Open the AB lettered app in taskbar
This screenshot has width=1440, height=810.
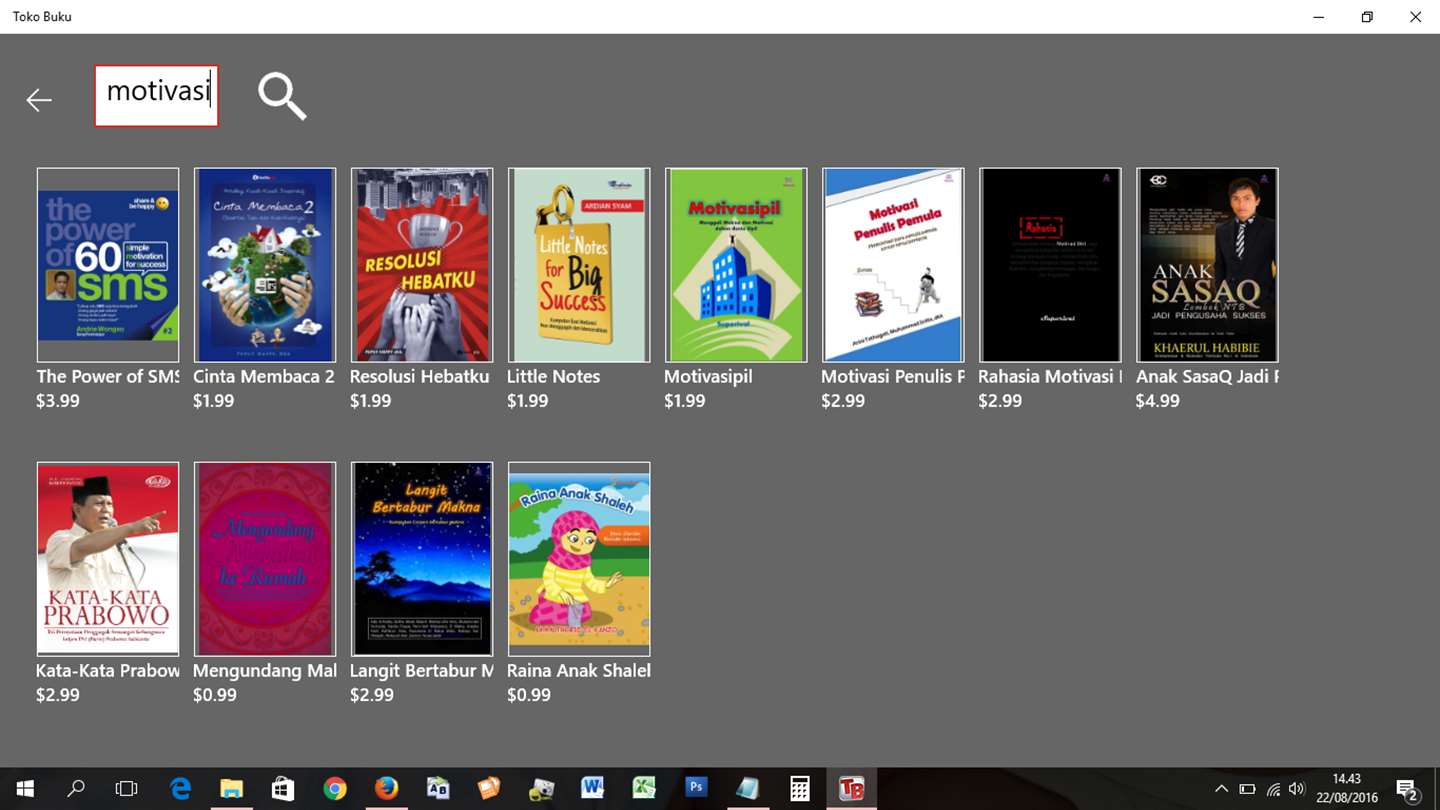tap(438, 789)
